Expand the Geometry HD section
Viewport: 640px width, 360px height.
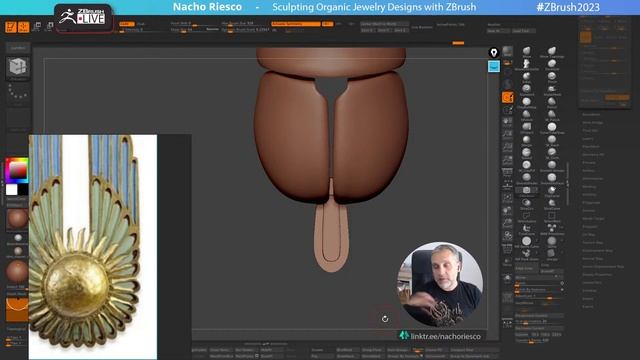click(593, 154)
